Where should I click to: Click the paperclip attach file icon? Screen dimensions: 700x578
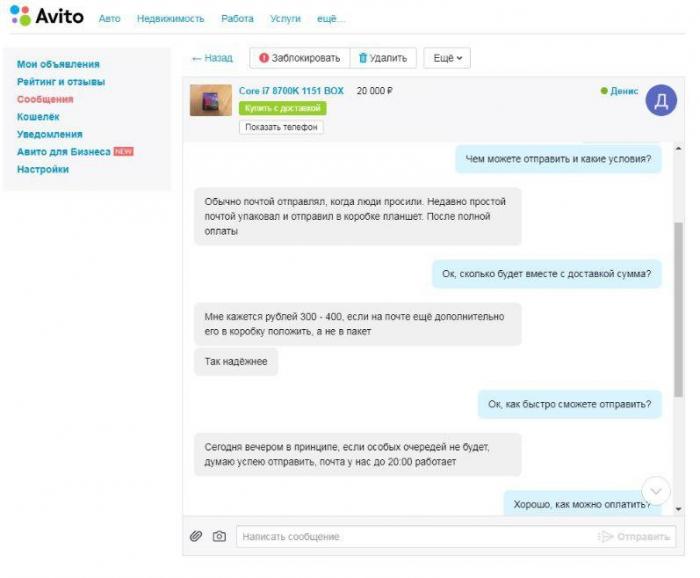(196, 536)
